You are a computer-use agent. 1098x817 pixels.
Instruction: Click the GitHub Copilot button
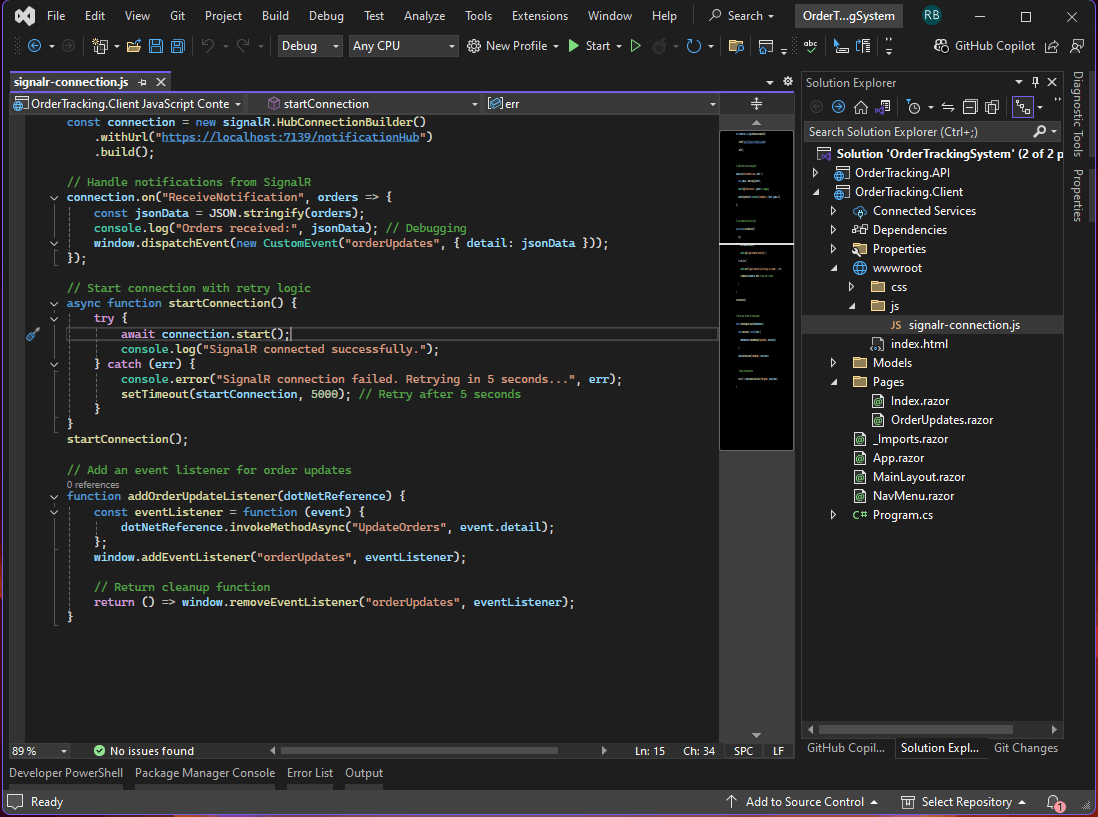(984, 46)
